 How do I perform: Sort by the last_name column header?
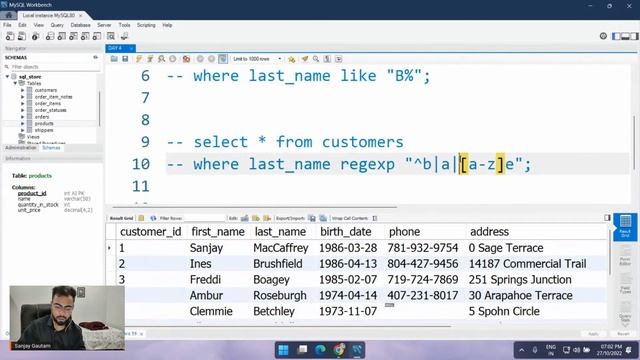point(280,232)
